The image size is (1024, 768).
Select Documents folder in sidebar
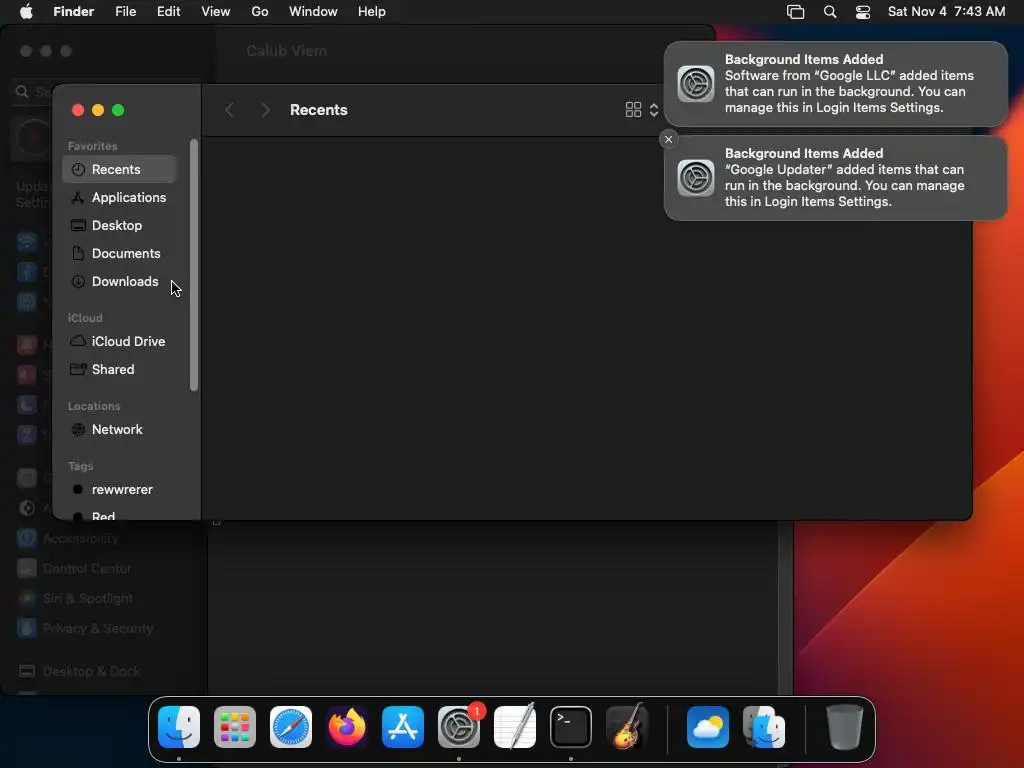pyautogui.click(x=120, y=253)
